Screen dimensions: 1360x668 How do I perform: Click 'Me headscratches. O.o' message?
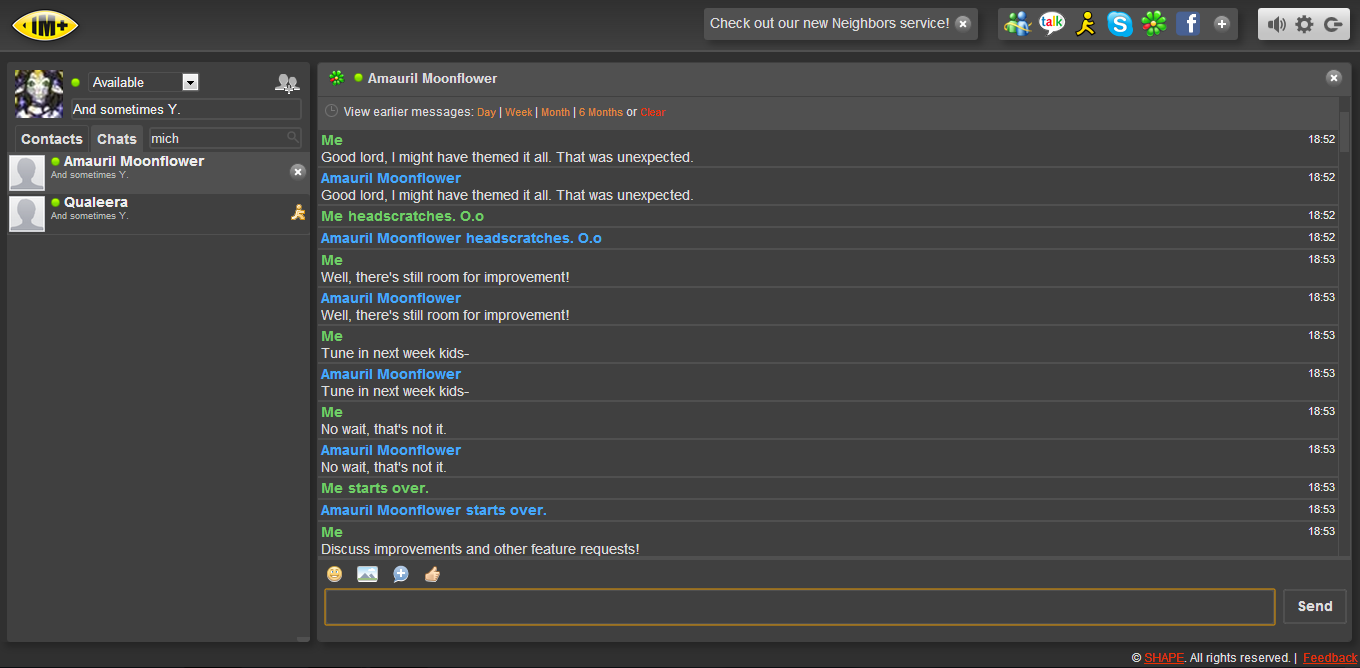(x=402, y=216)
